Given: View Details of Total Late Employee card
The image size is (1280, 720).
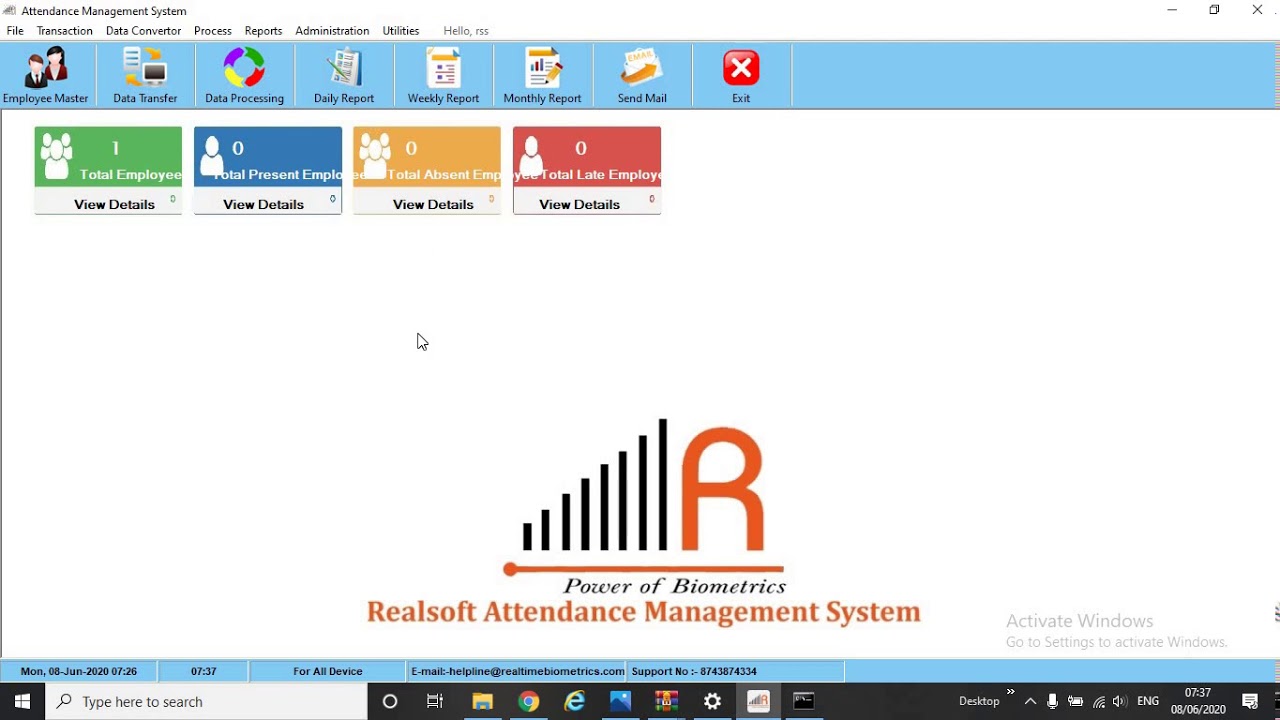Looking at the screenshot, I should pyautogui.click(x=579, y=204).
